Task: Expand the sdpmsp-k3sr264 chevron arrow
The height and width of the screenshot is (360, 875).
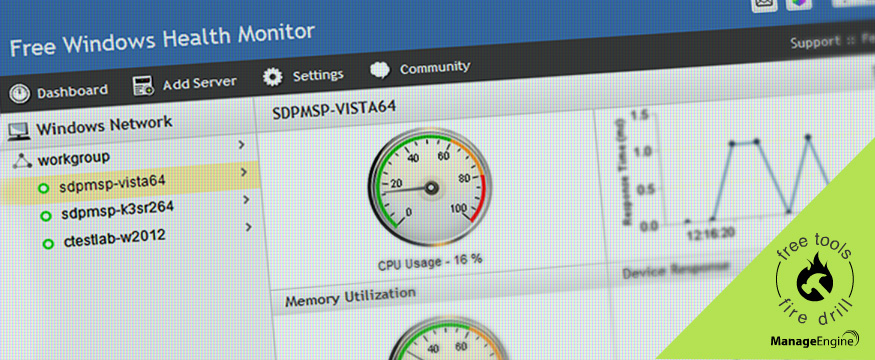Action: (x=246, y=200)
